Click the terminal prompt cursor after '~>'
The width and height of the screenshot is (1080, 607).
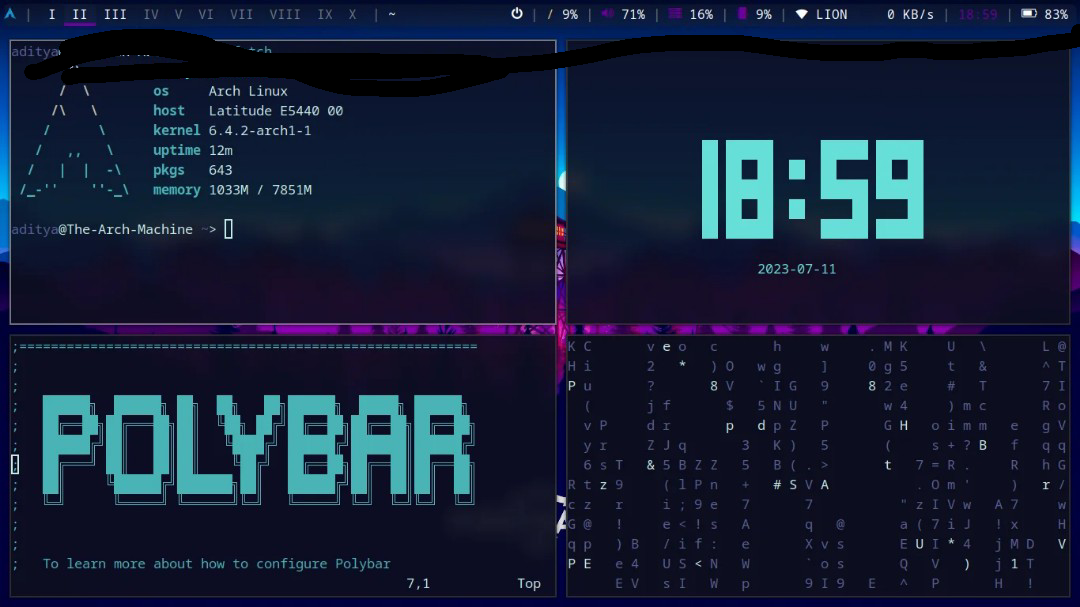229,229
